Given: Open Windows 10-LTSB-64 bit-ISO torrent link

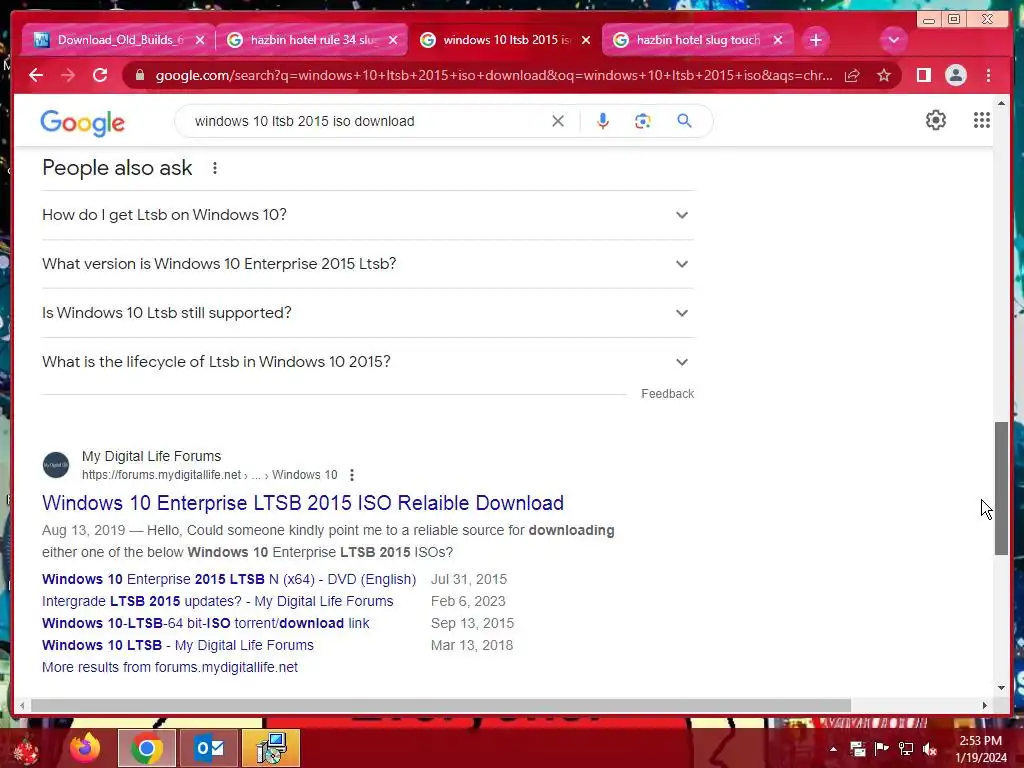Looking at the screenshot, I should point(206,623).
